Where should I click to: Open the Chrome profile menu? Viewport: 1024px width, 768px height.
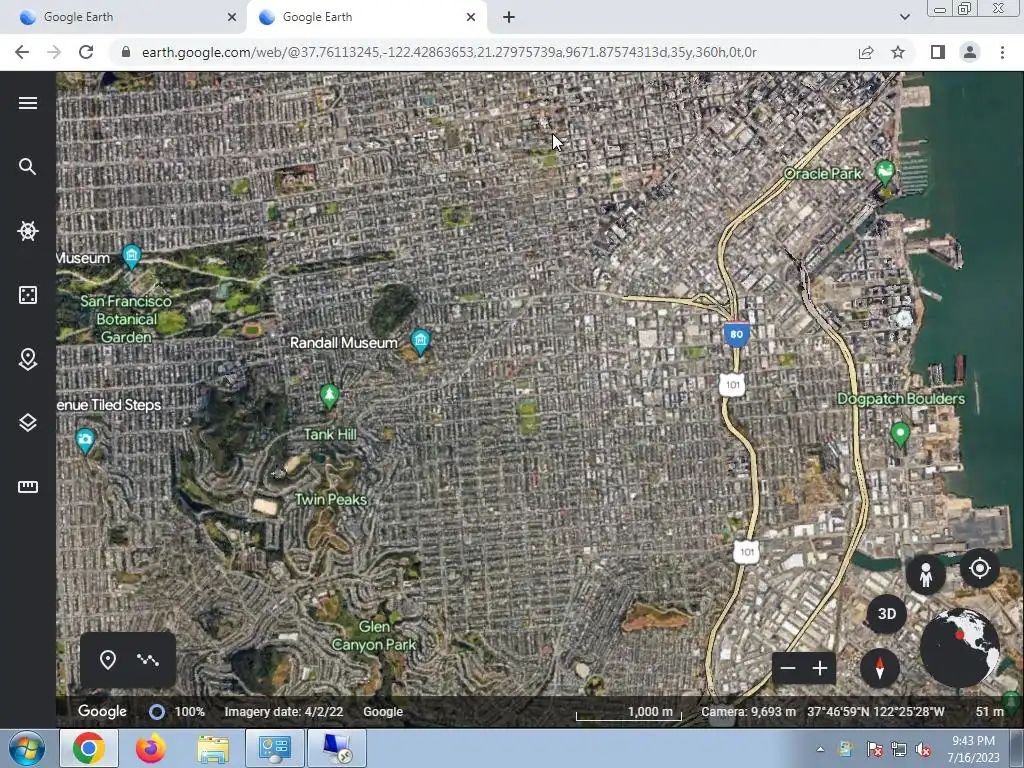970,52
